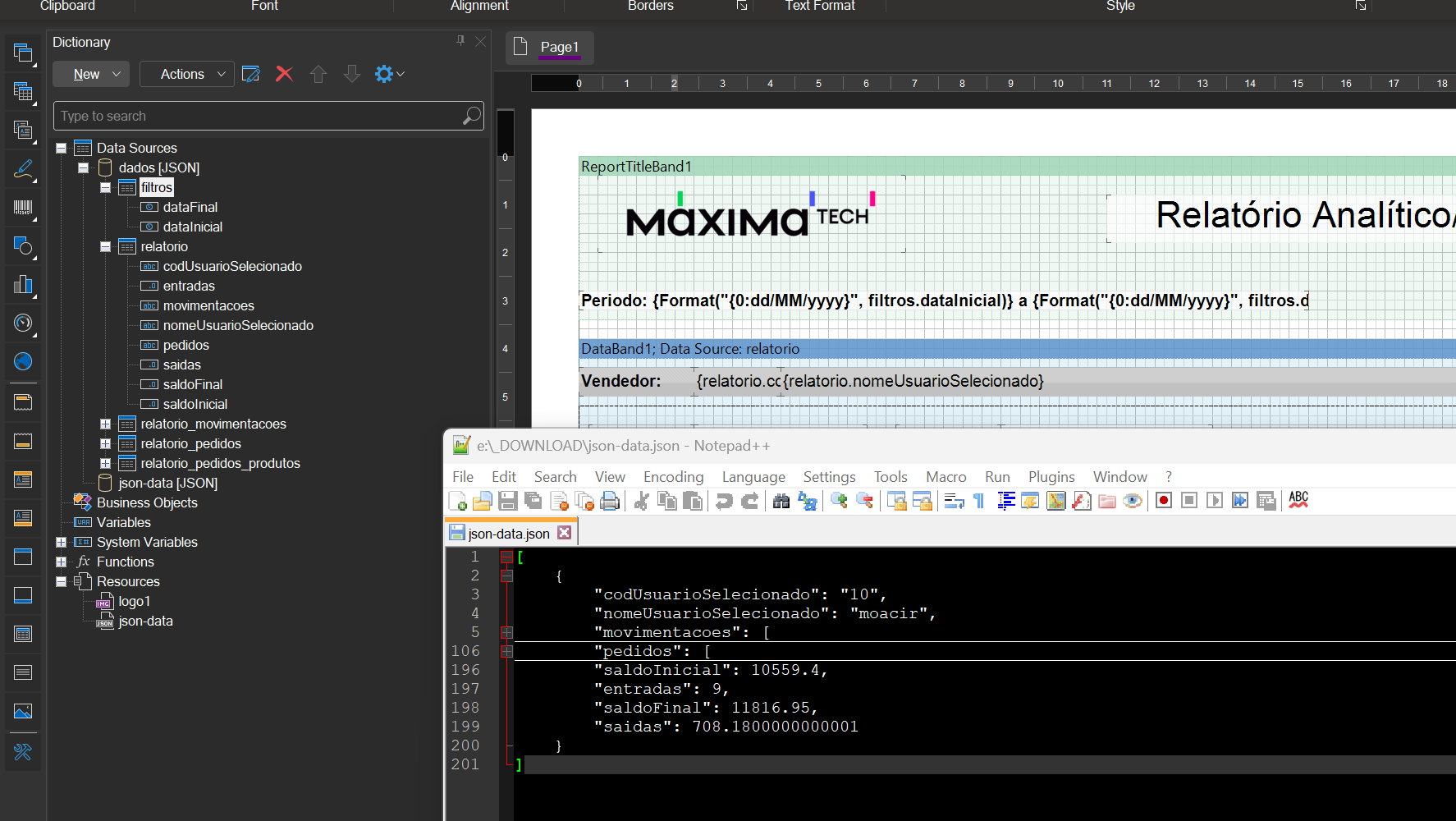Expand the System Variables node
1456x821 pixels.
click(x=62, y=542)
